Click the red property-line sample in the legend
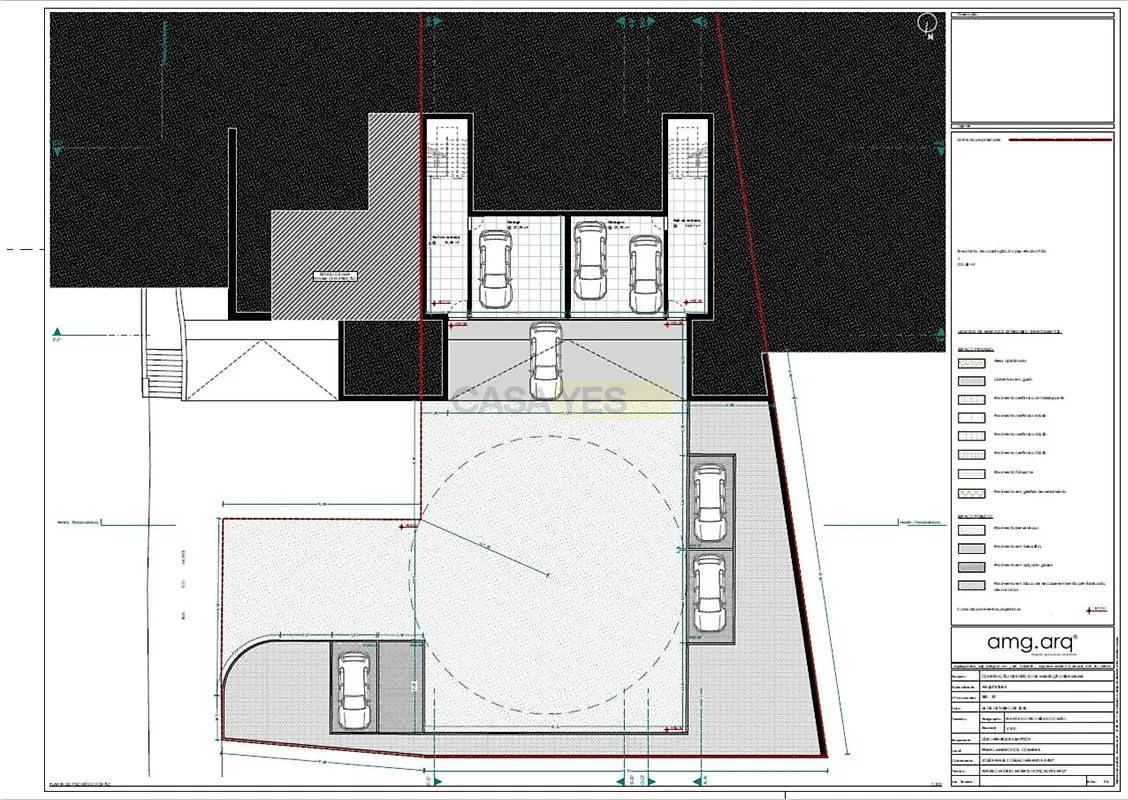Screen dimensions: 1128x800 click(x=1060, y=140)
